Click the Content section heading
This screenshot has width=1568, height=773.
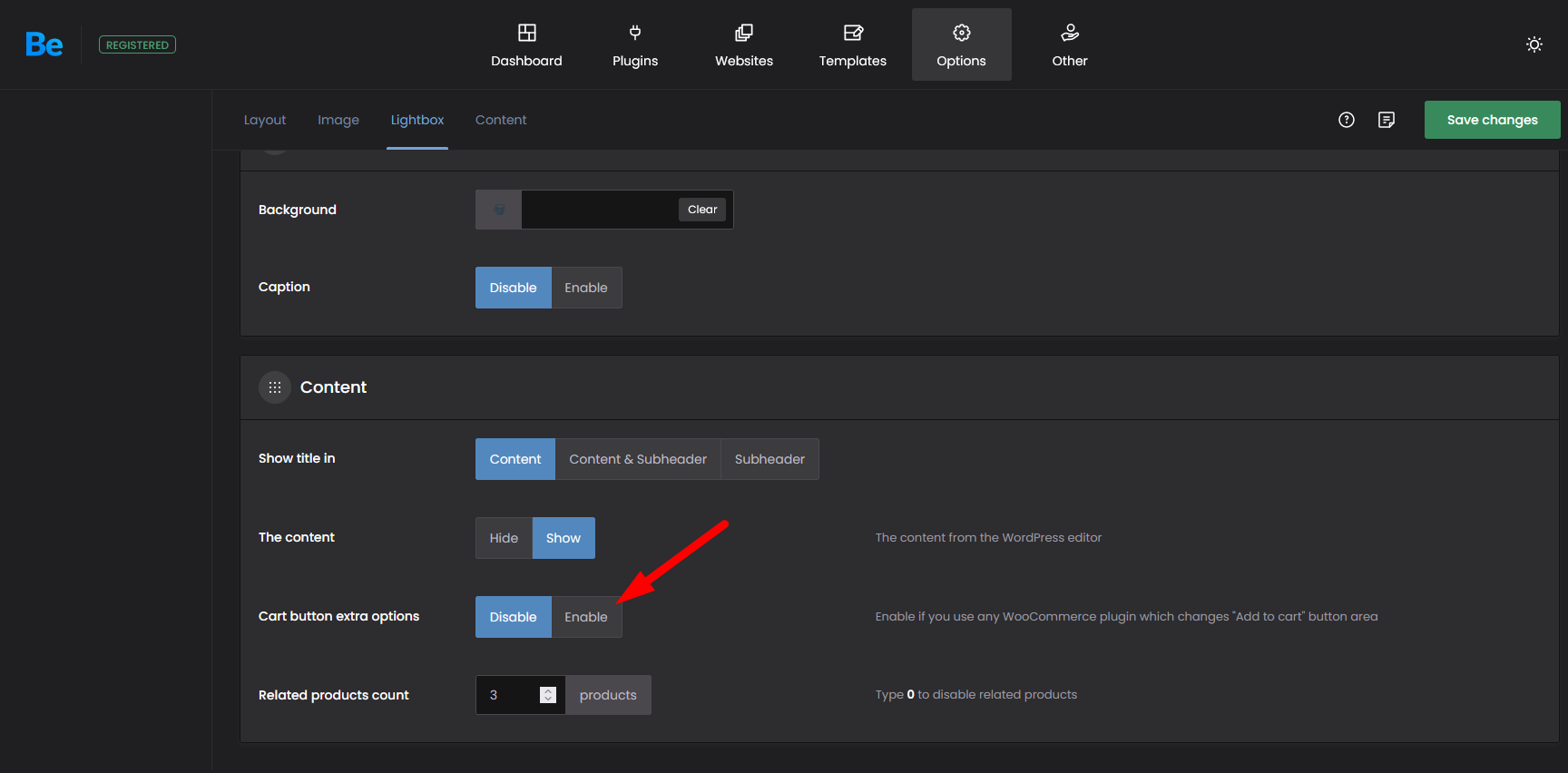click(x=334, y=387)
